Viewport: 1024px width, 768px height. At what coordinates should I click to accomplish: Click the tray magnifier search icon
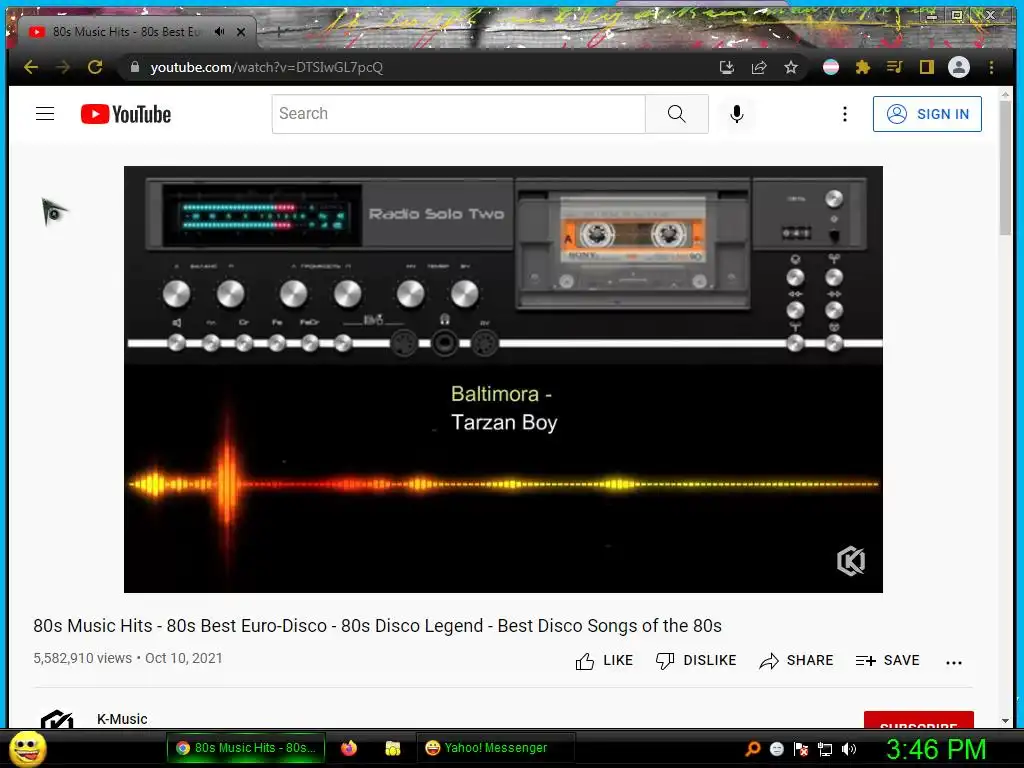753,748
